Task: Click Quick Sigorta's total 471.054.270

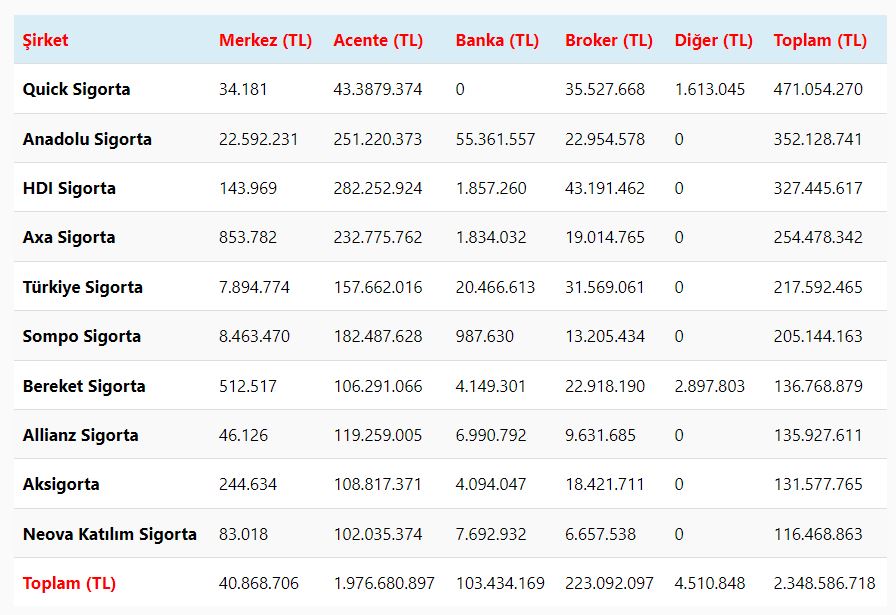Action: (x=818, y=89)
